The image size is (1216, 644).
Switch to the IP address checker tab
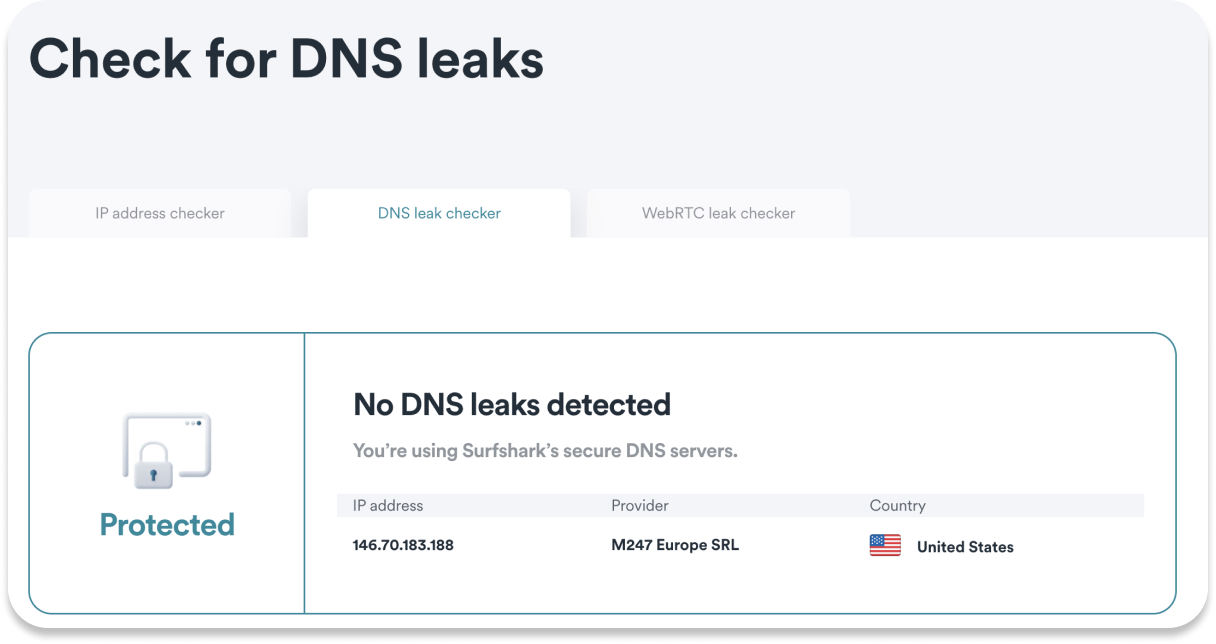click(x=160, y=213)
